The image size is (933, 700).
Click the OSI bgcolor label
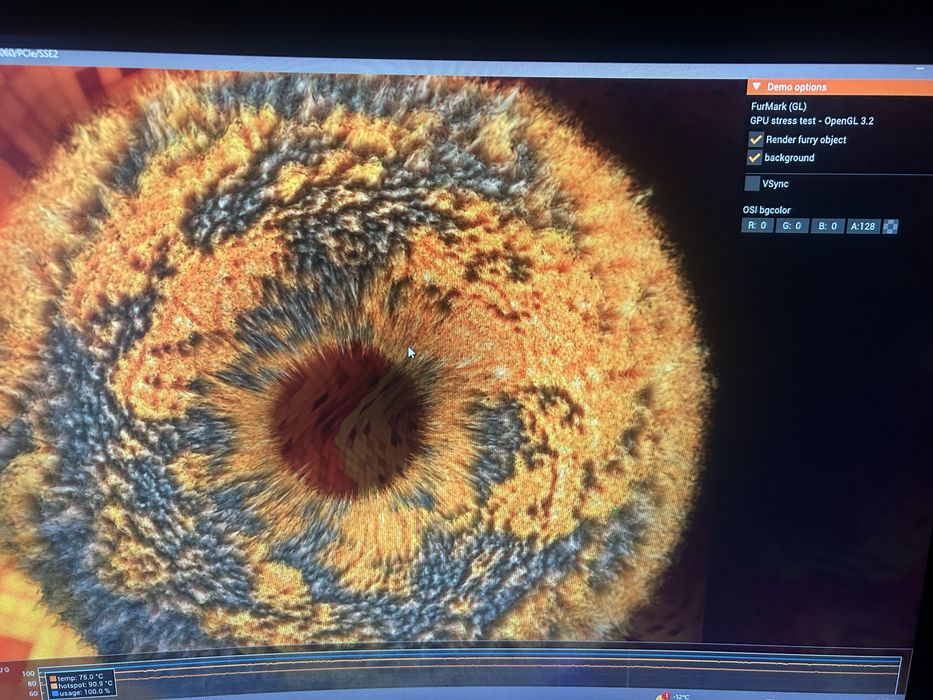[766, 210]
